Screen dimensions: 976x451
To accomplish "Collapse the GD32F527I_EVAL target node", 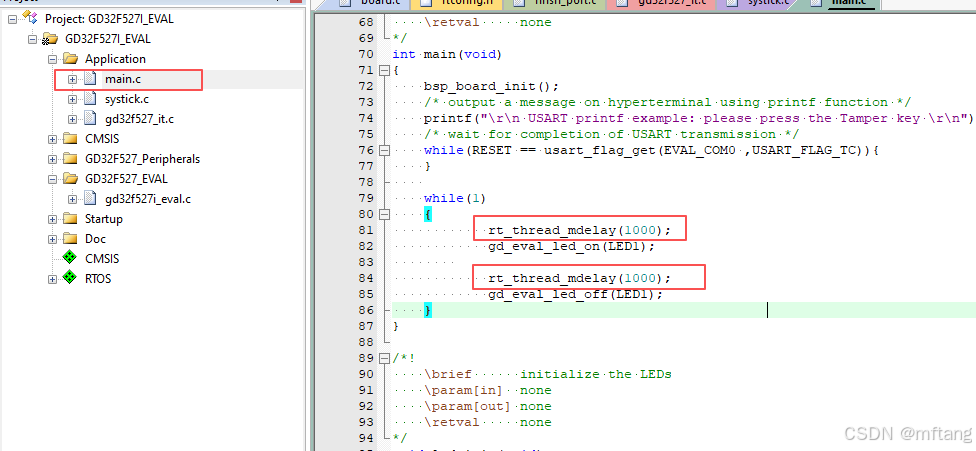I will [x=32, y=39].
